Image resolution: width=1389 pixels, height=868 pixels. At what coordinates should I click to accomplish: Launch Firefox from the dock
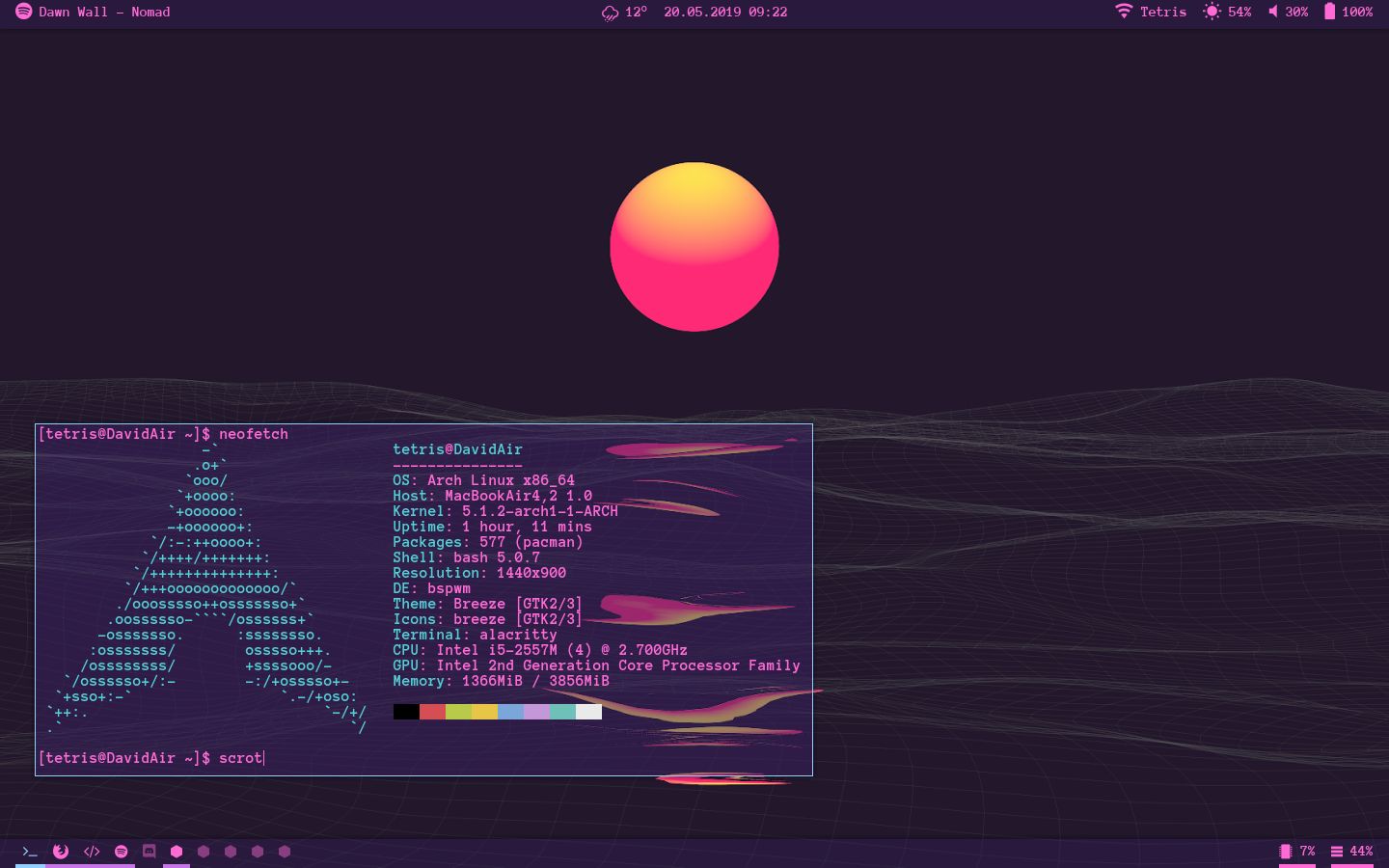61,852
